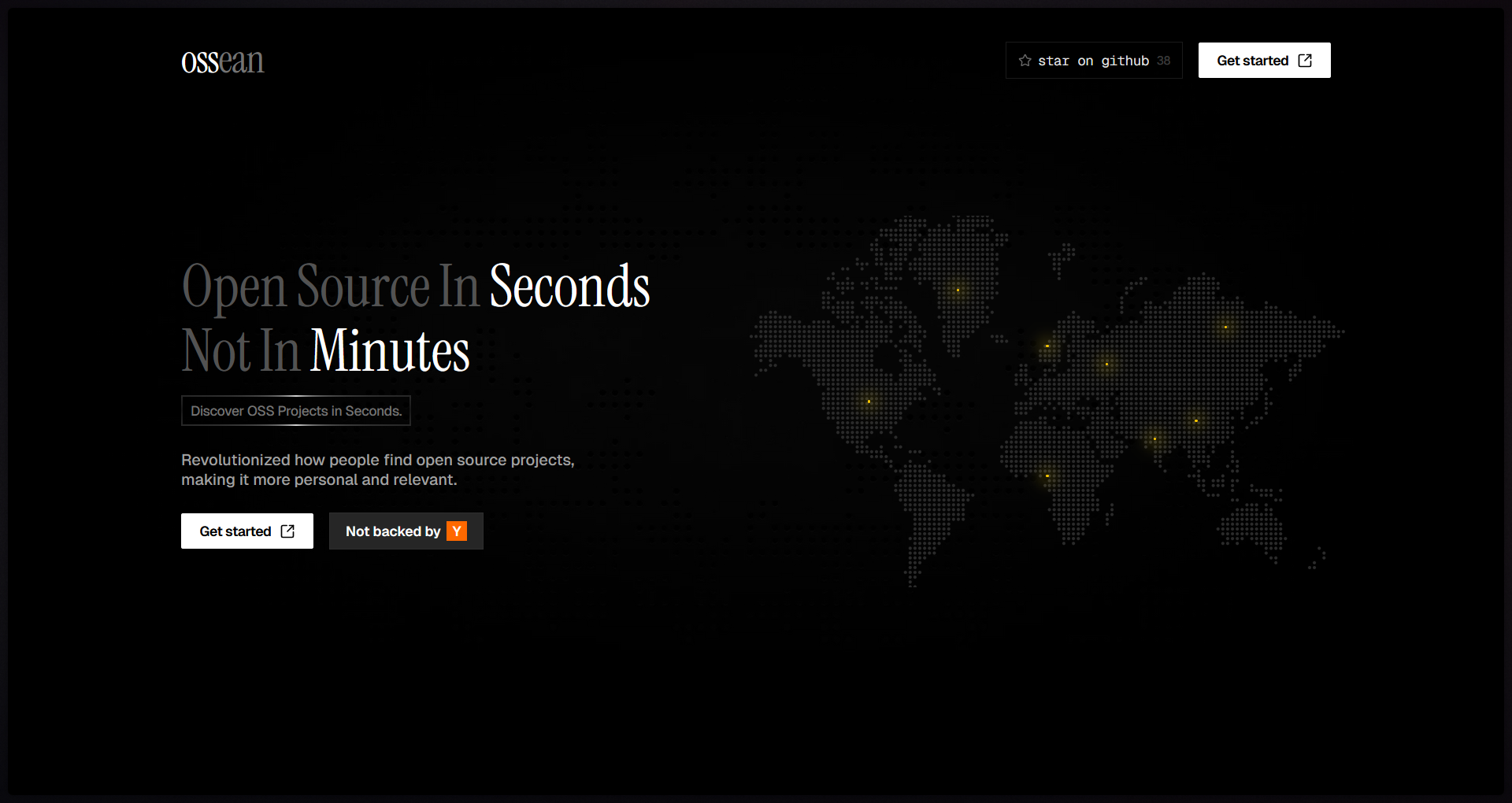Viewport: 1512px width, 803px height.
Task: Click the lower 'Get started' button
Action: tap(246, 531)
